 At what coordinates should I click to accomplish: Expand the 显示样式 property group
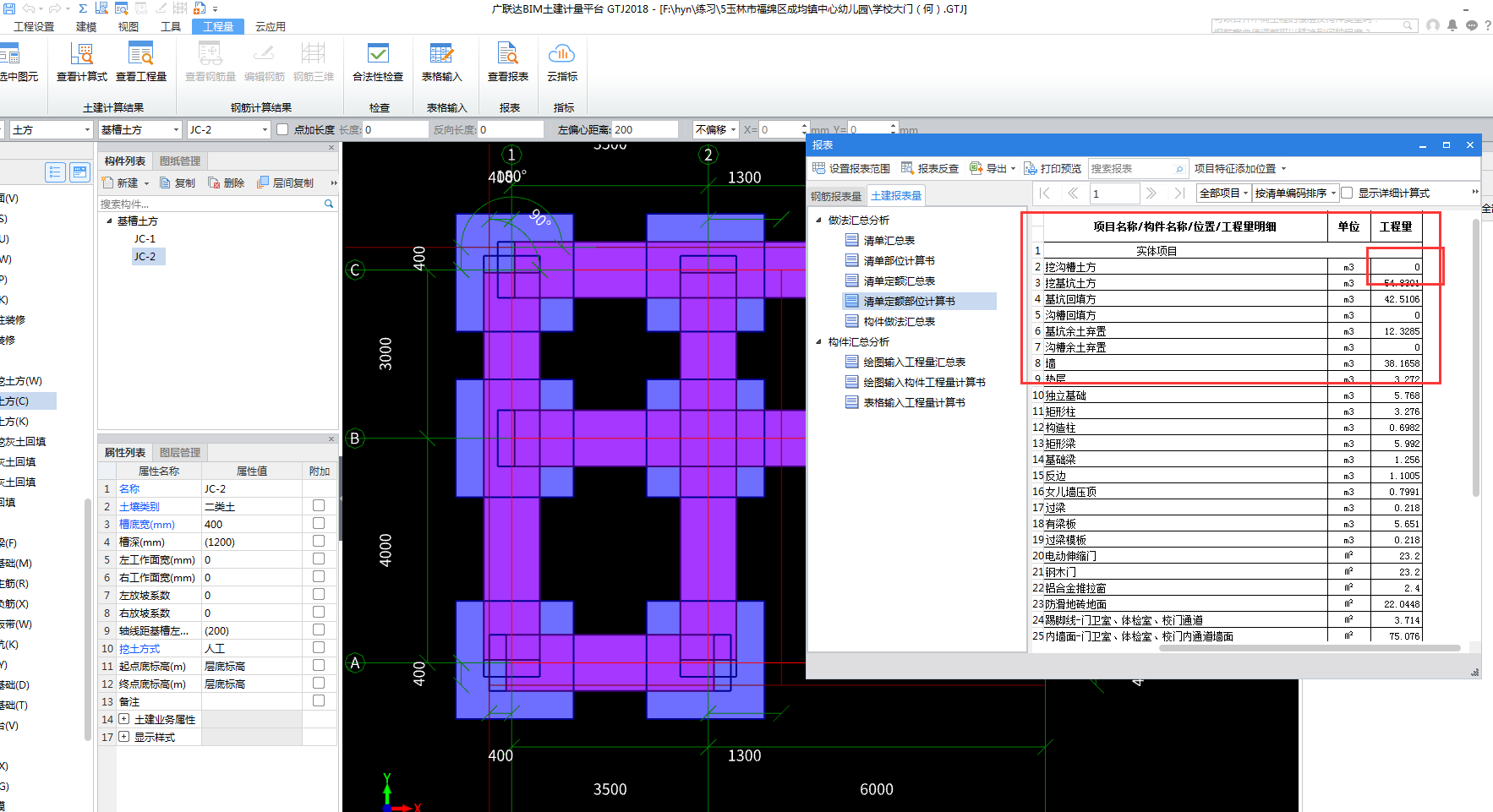[x=124, y=737]
